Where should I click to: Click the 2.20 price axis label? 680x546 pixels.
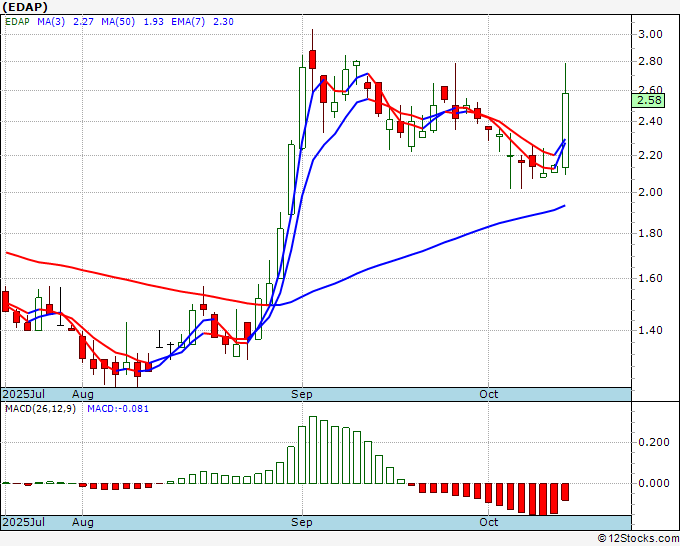651,155
